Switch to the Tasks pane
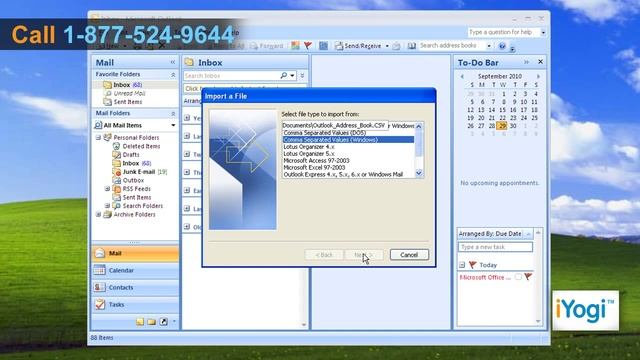The image size is (640, 360). tap(135, 305)
